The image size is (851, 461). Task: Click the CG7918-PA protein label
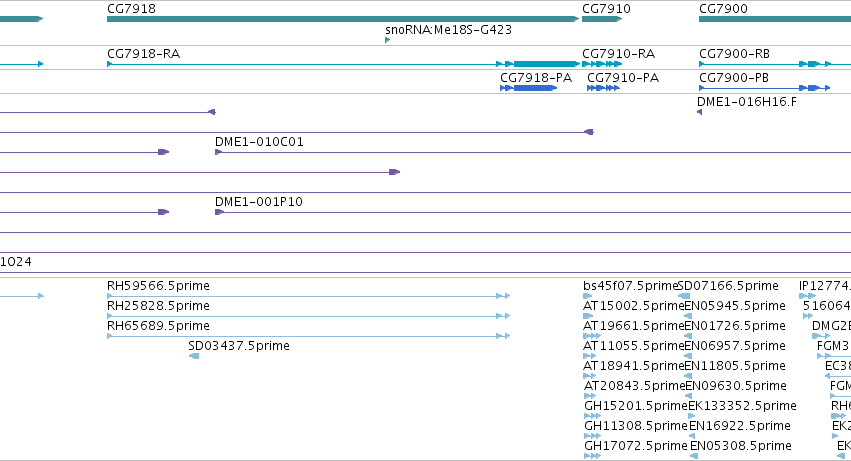(x=536, y=78)
